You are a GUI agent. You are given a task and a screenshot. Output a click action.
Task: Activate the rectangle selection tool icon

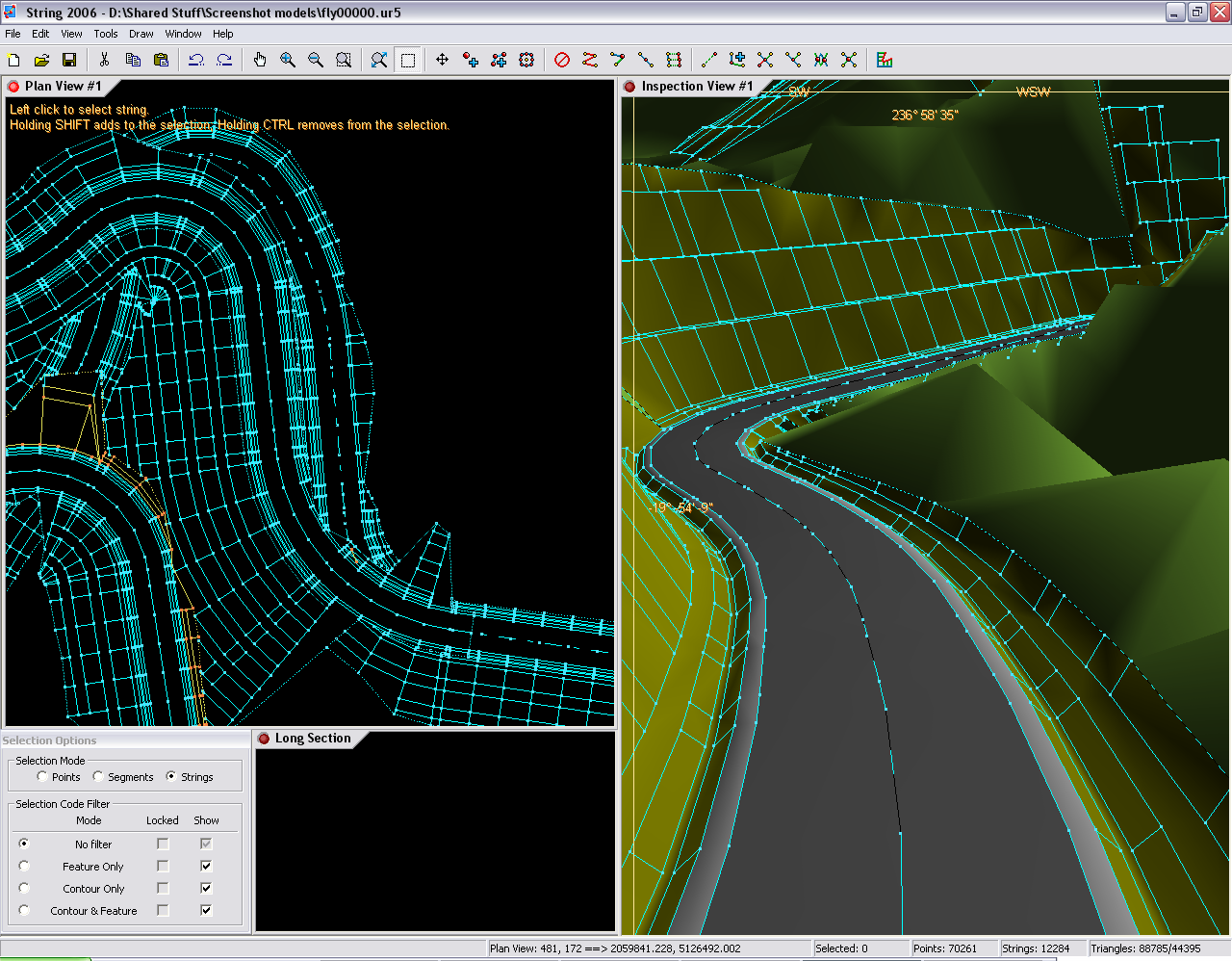tap(408, 60)
